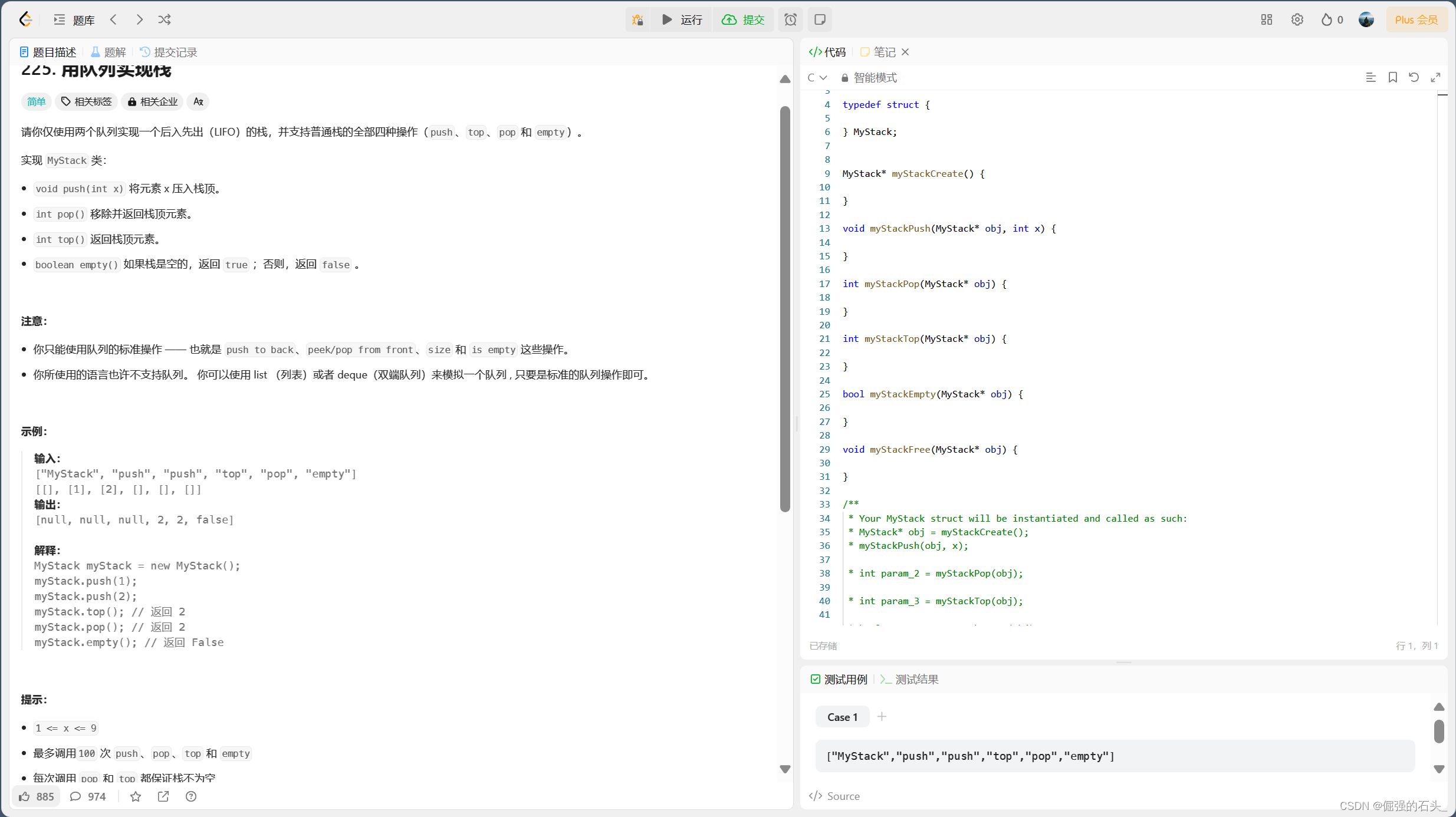Image resolution: width=1456 pixels, height=817 pixels.
Task: Switch to the 测试结果 test results tab
Action: click(x=909, y=679)
